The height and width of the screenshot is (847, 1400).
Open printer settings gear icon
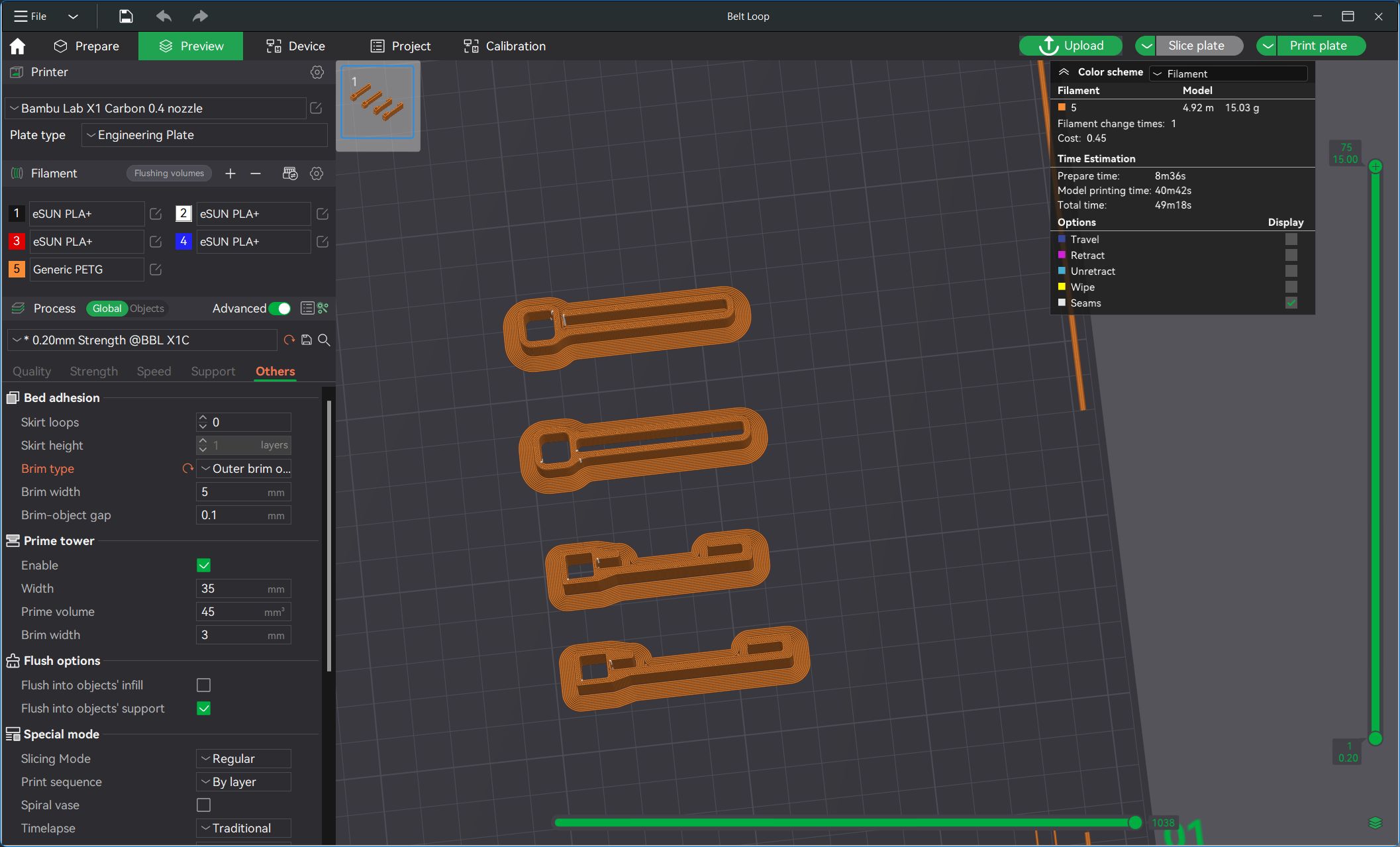coord(317,72)
